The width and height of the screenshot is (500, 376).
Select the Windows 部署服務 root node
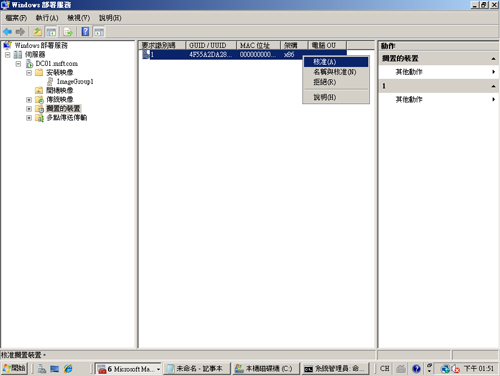coord(41,45)
